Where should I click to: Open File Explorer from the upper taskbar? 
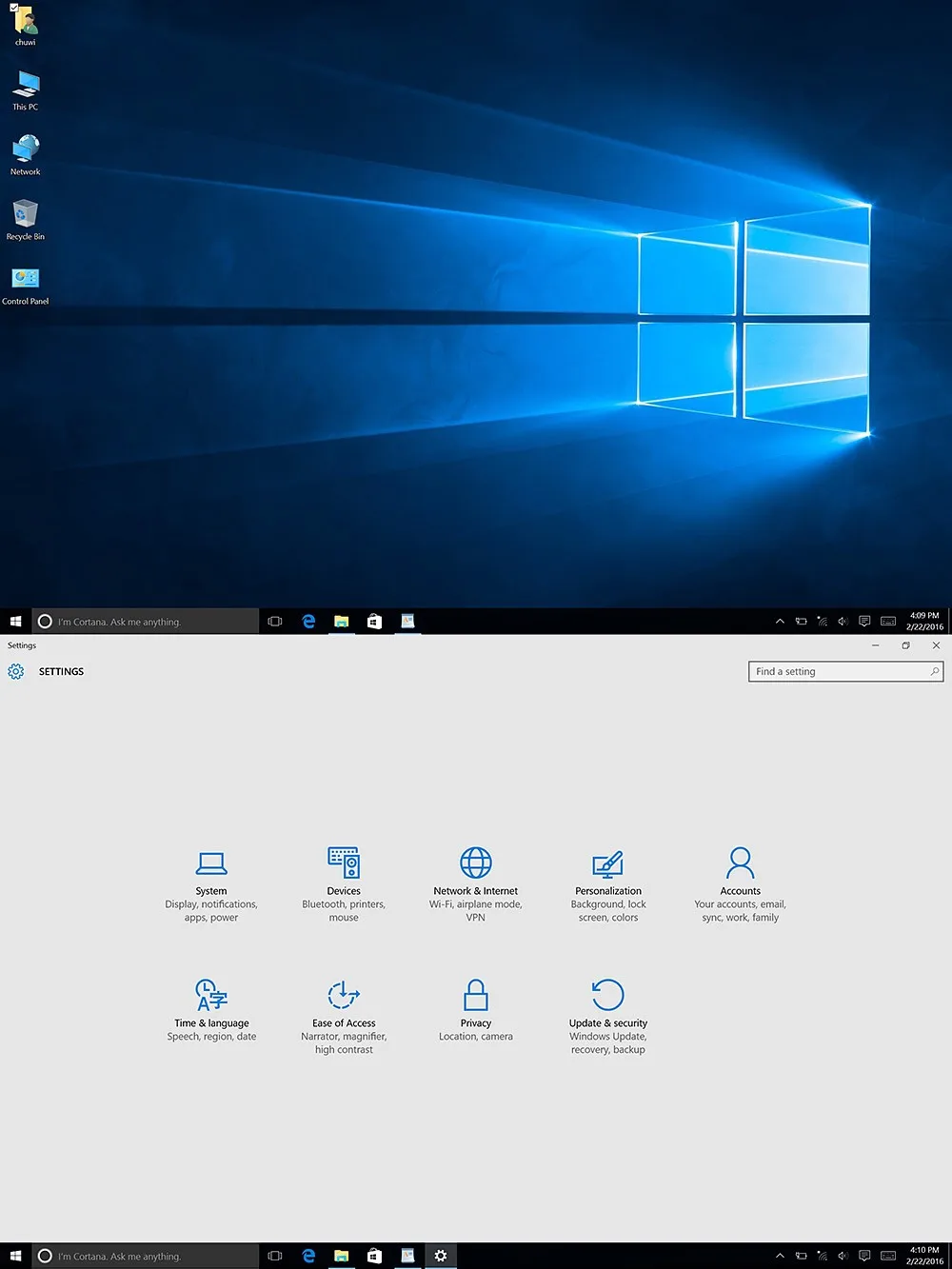click(342, 622)
